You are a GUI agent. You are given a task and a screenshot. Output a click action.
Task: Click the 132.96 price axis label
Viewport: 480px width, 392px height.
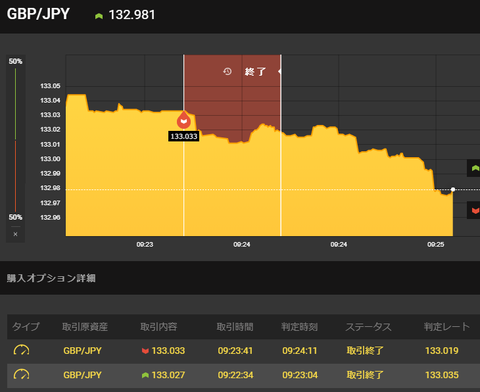click(x=50, y=218)
